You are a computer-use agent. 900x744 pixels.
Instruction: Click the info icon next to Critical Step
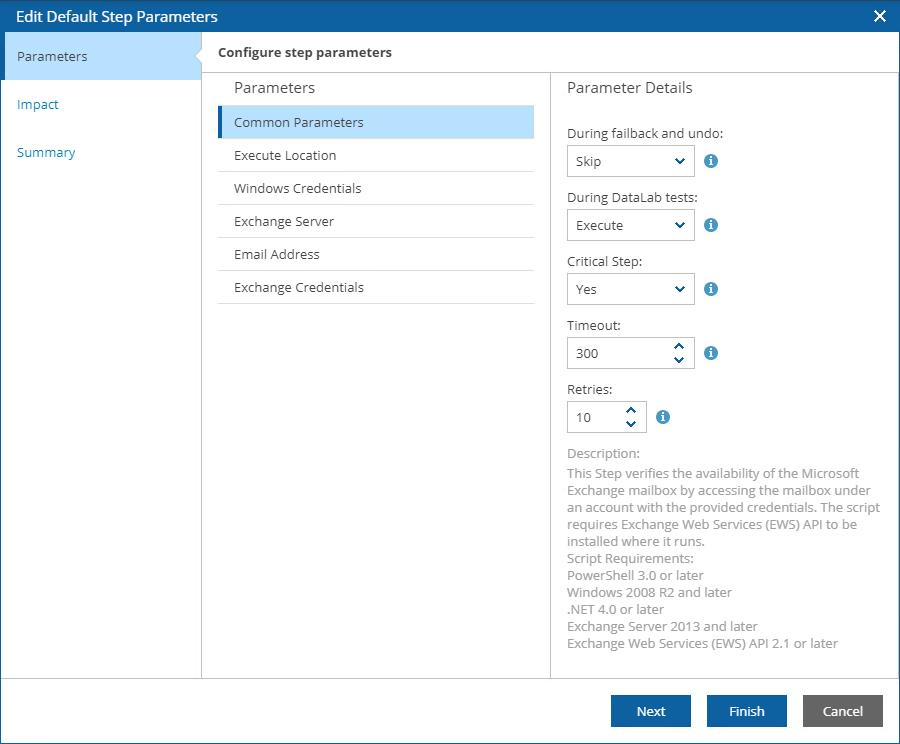click(710, 289)
